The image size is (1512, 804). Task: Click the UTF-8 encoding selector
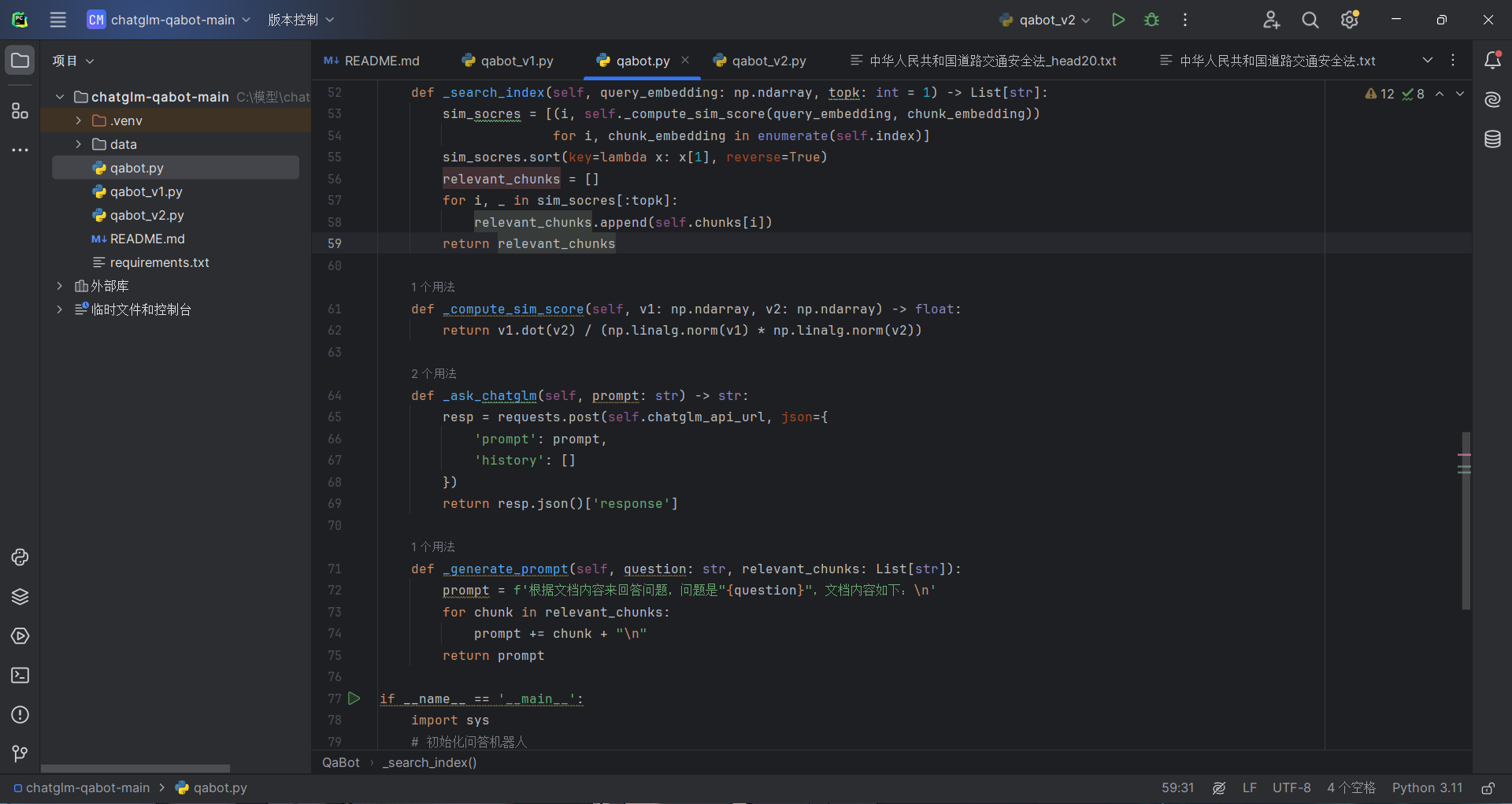[1291, 788]
